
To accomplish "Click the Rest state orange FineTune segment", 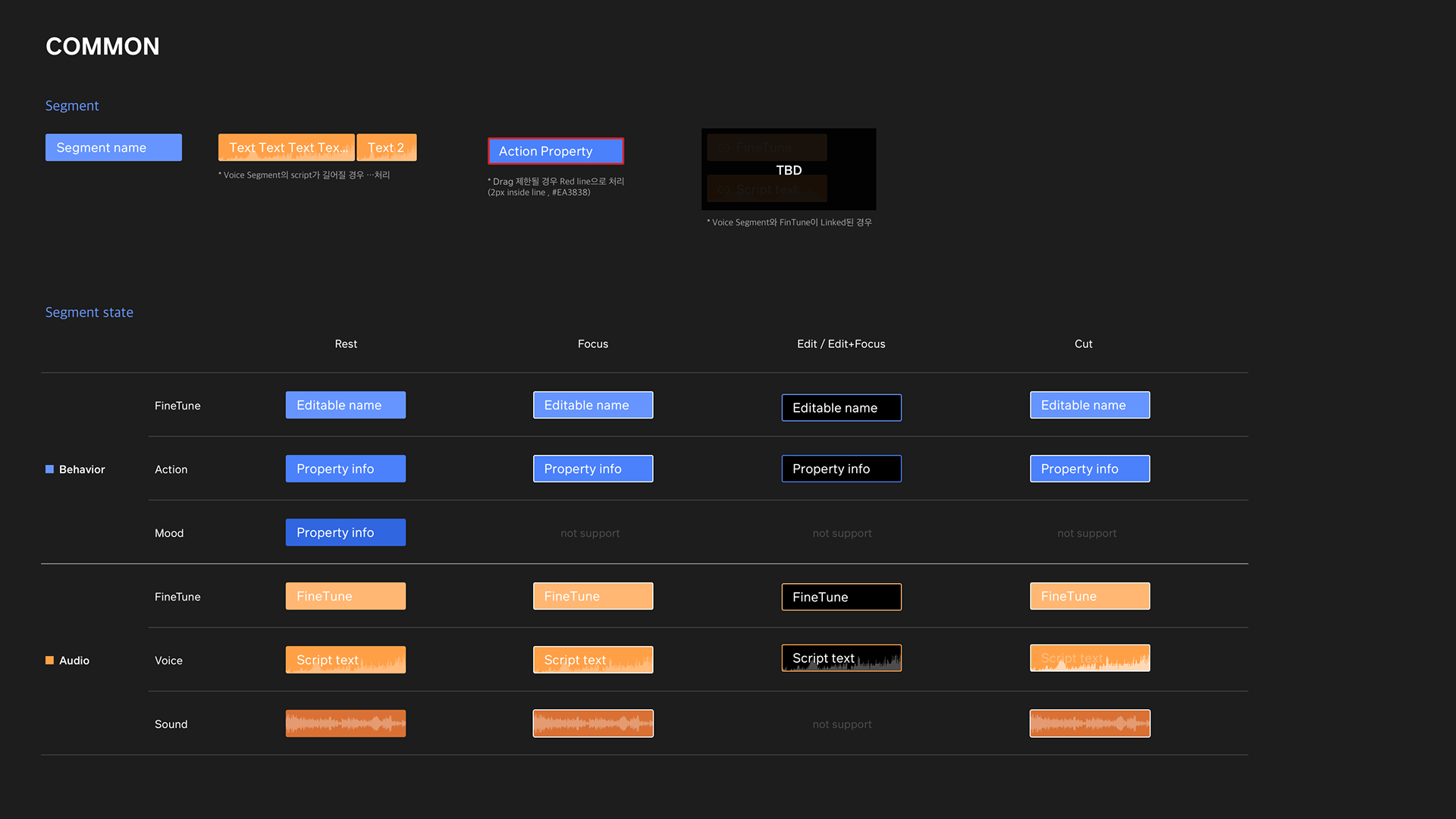I will pyautogui.click(x=345, y=596).
